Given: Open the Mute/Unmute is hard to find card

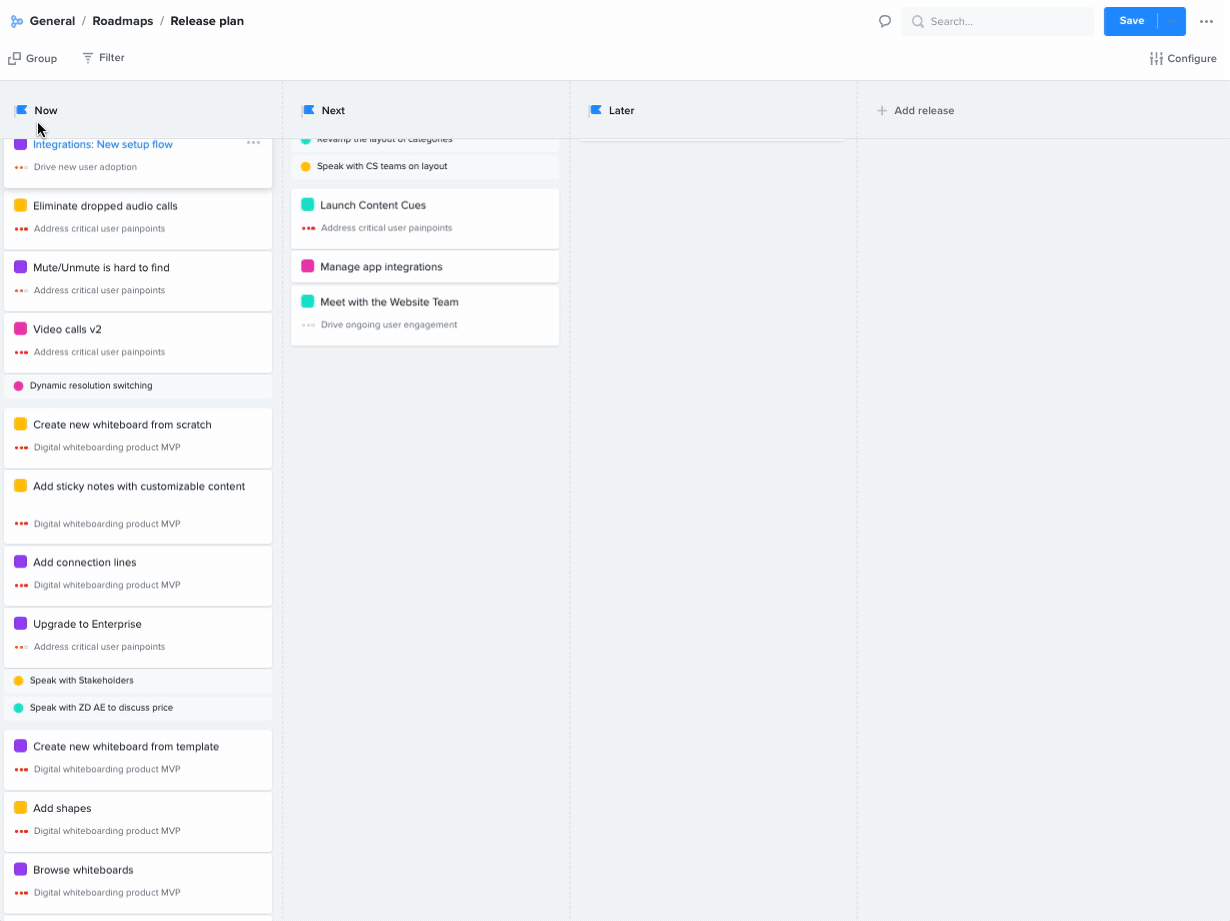Looking at the screenshot, I should (x=138, y=281).
